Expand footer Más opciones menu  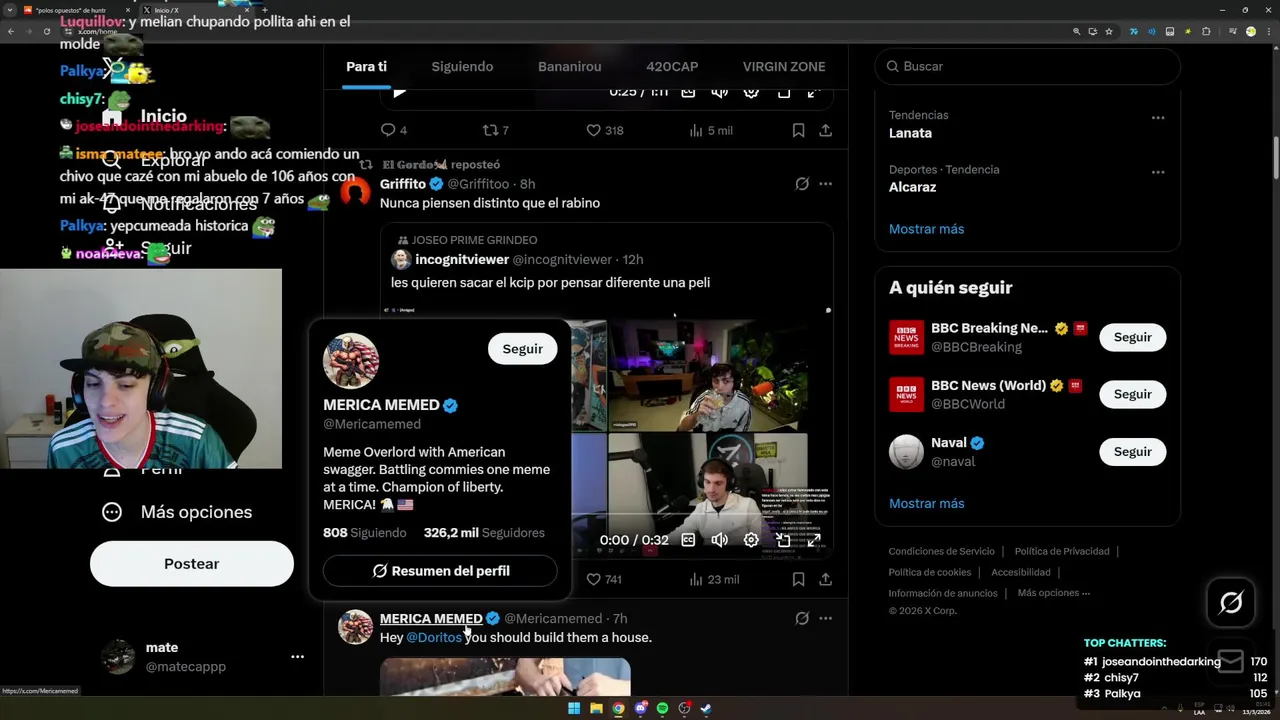[x=1054, y=593]
